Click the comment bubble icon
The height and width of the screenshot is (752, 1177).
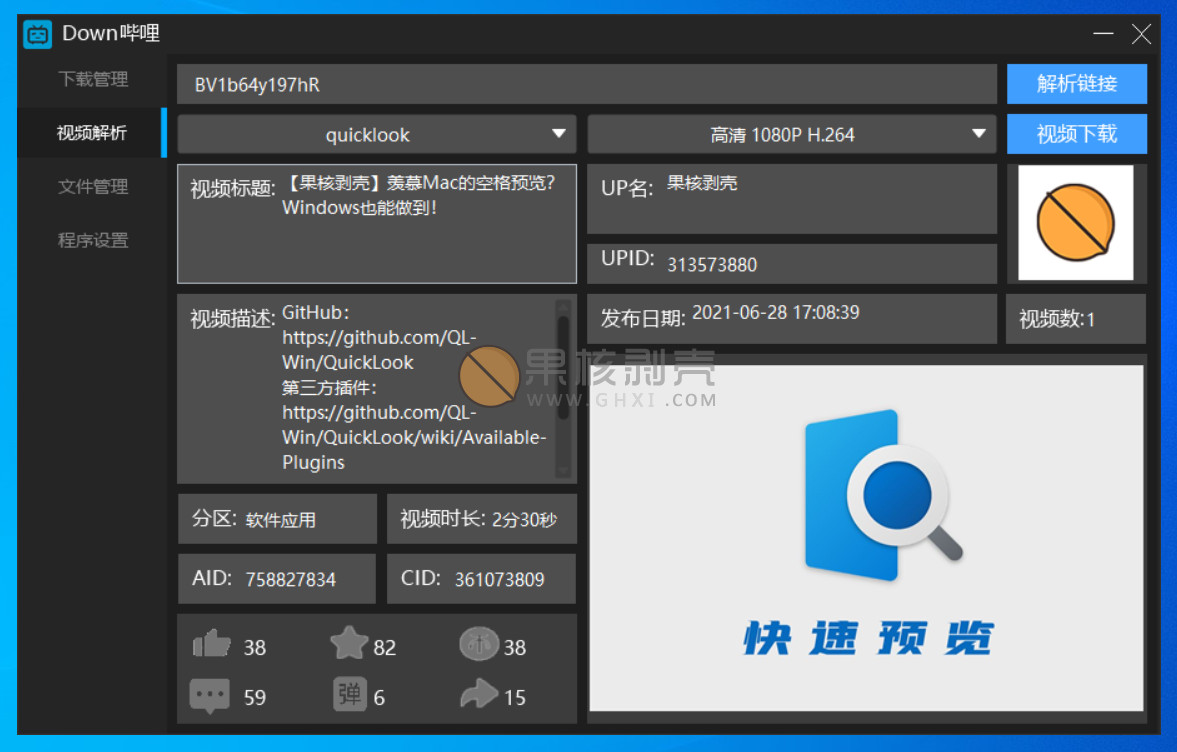[x=209, y=695]
